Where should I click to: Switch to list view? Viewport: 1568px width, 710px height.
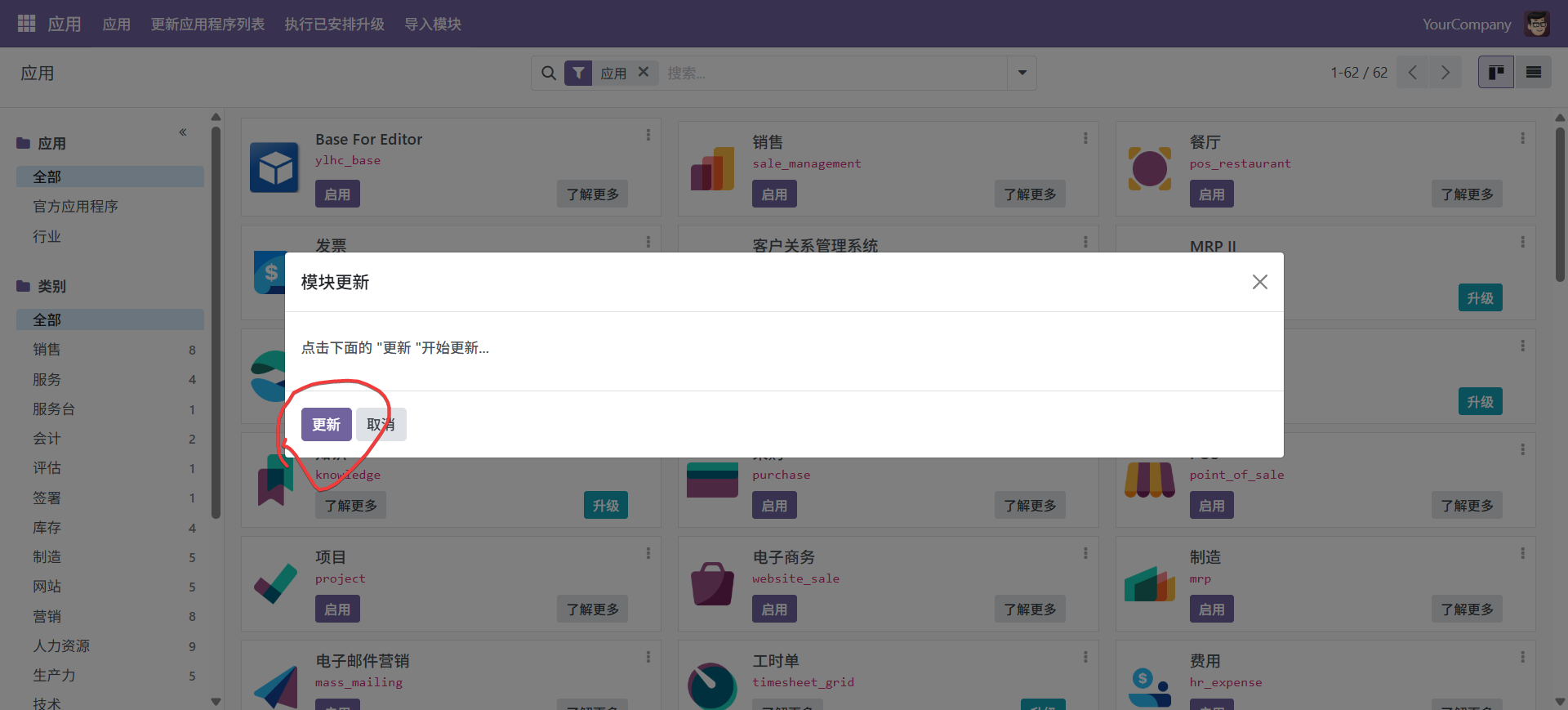click(x=1534, y=73)
